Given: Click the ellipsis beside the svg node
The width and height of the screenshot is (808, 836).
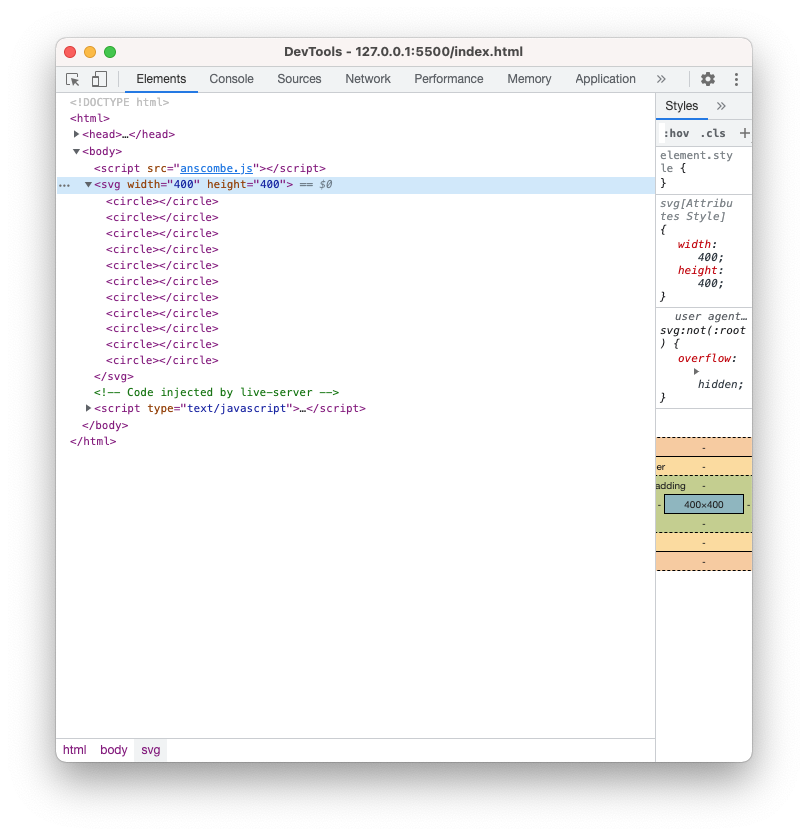Looking at the screenshot, I should point(65,185).
